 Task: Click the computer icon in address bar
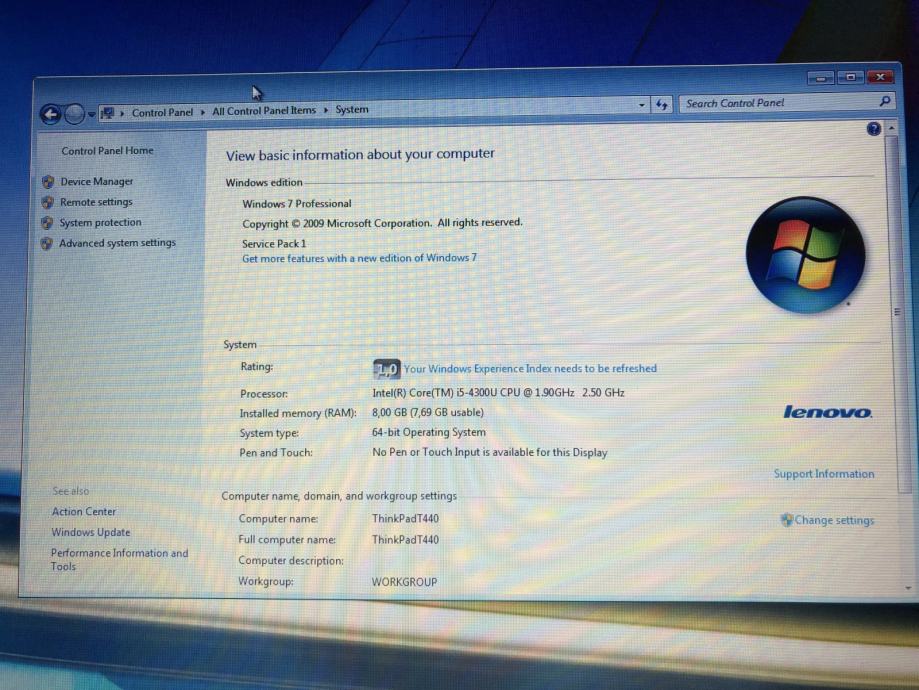click(107, 113)
